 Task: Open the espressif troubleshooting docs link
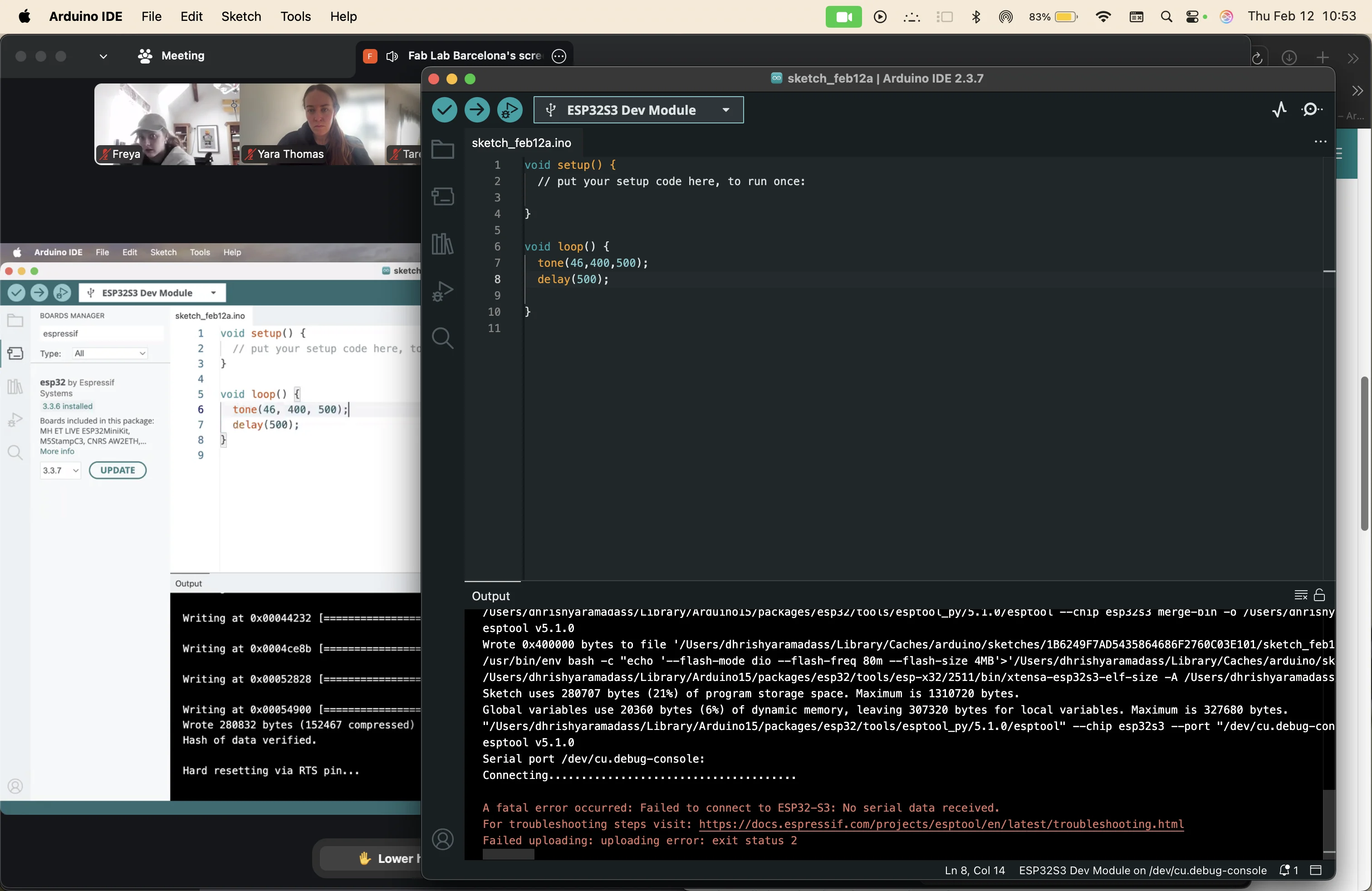pyautogui.click(x=941, y=824)
